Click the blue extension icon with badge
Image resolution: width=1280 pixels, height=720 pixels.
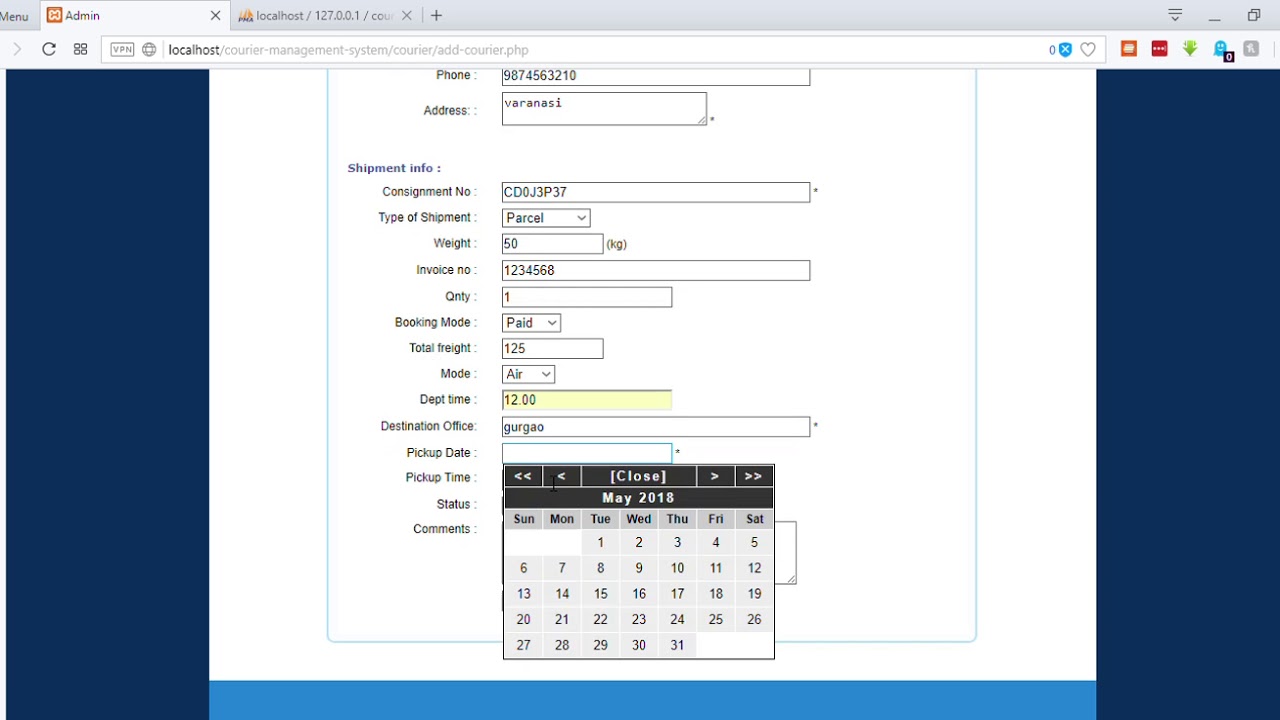(1221, 49)
